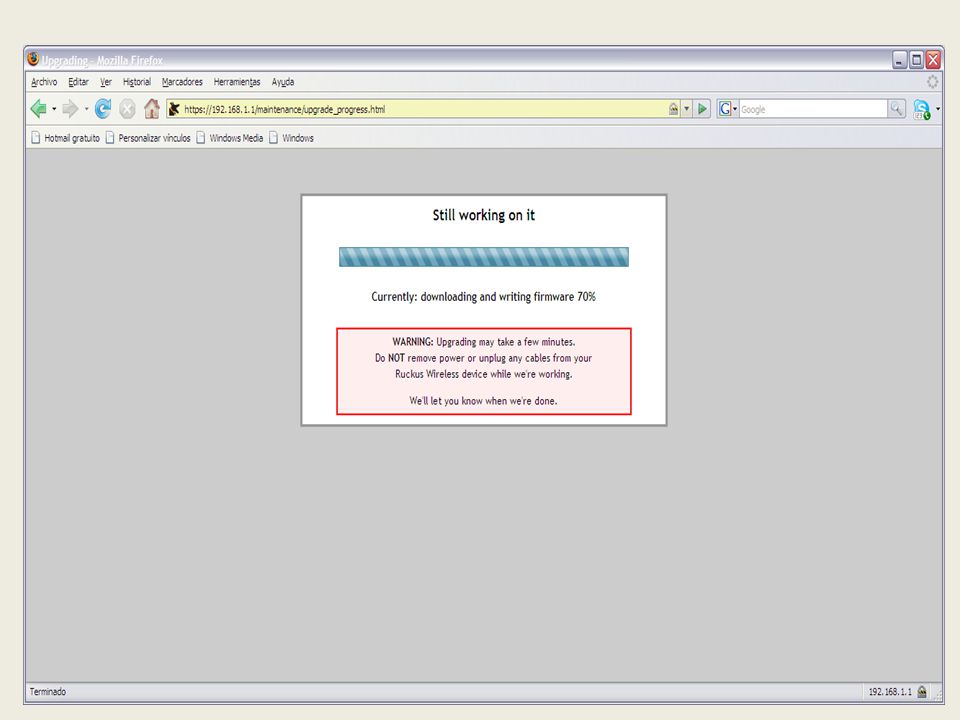Screen dimensions: 960x720
Task: Click the Firefox throbber activity icon
Action: click(932, 81)
